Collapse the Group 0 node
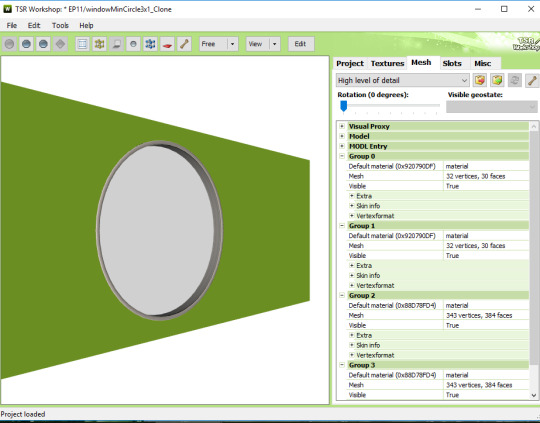The height and width of the screenshot is (423, 540). coord(342,156)
